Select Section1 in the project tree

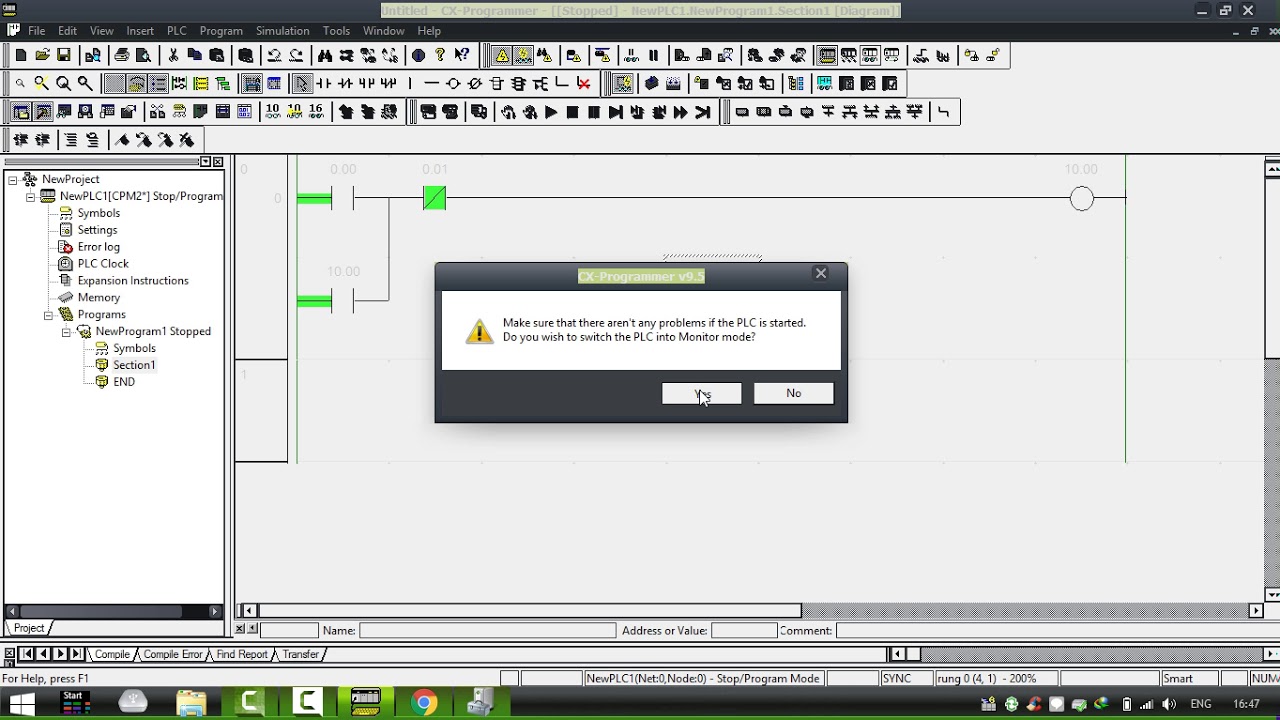click(x=134, y=365)
